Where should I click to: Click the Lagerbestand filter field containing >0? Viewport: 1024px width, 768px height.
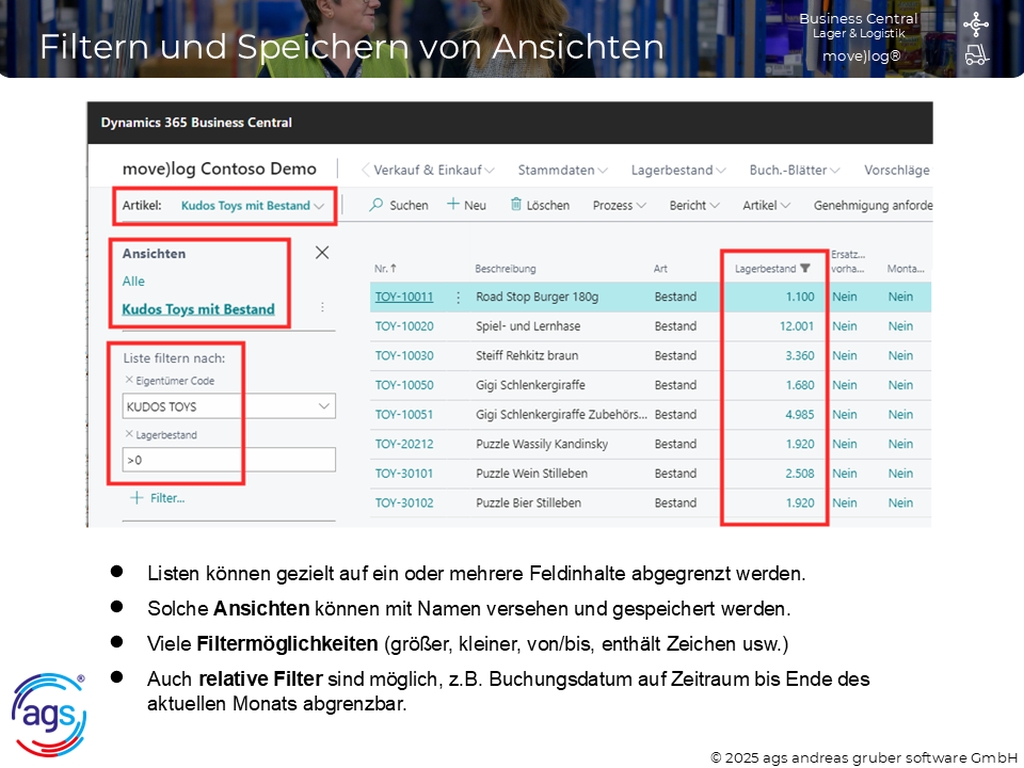tap(229, 460)
